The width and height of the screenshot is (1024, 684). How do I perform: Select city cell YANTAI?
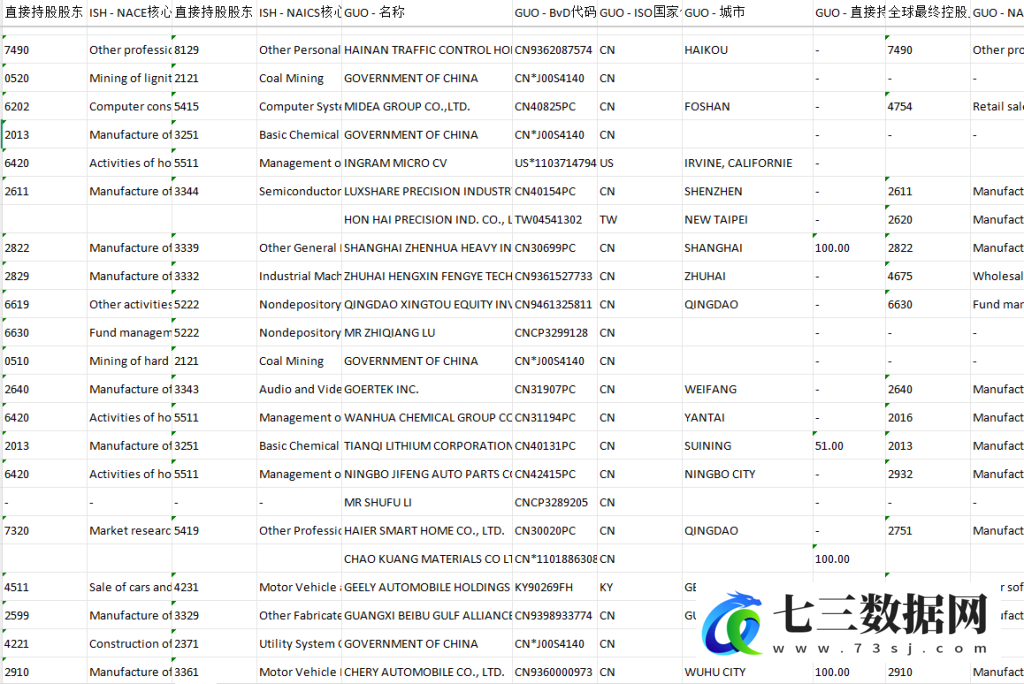tap(748, 417)
